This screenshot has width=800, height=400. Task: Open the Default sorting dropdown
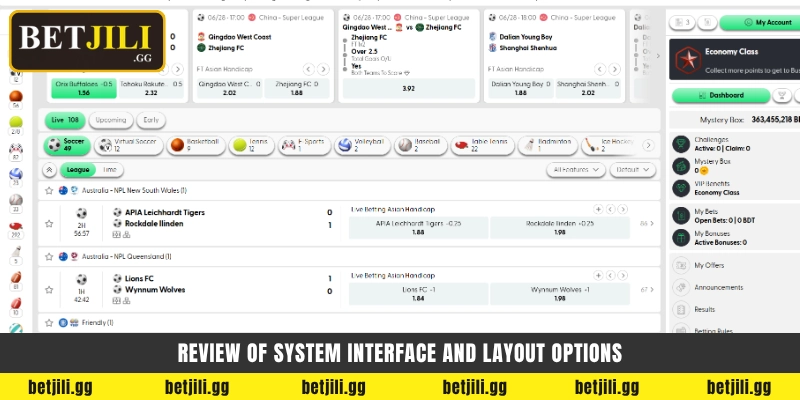click(633, 170)
